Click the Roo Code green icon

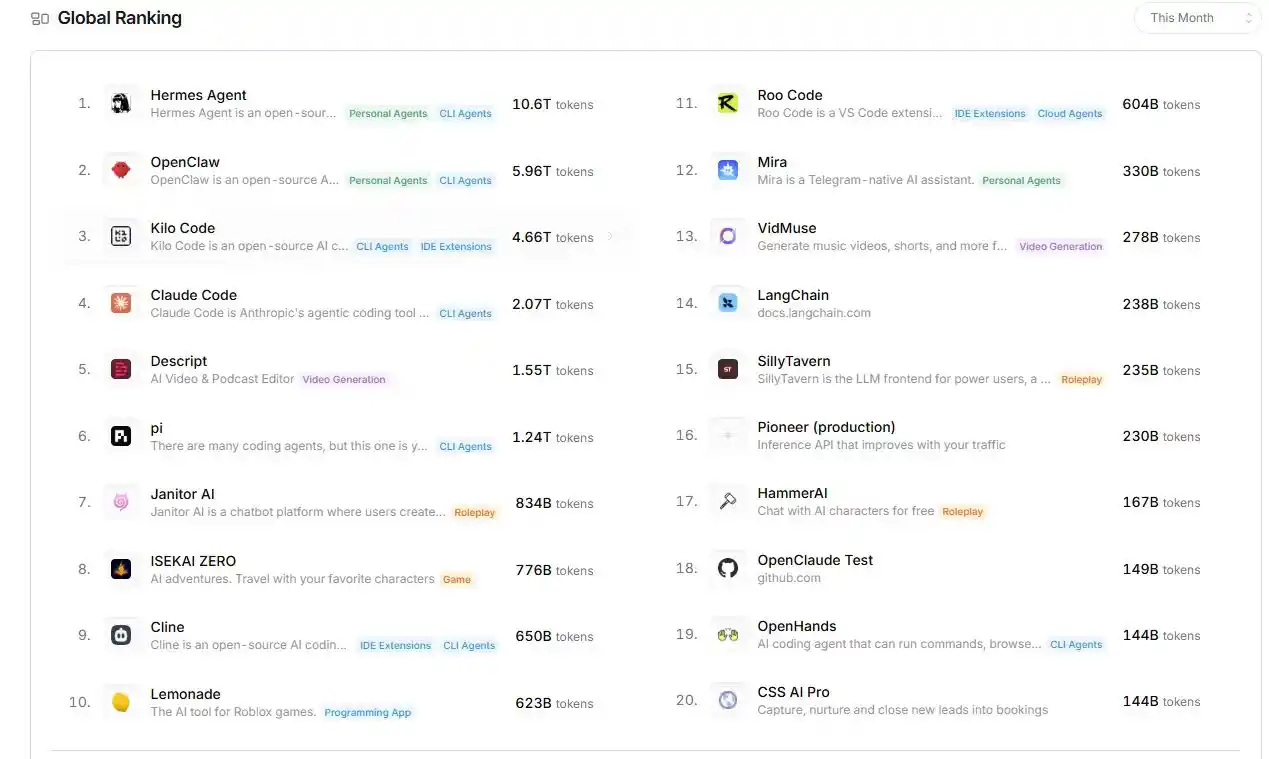tap(728, 104)
